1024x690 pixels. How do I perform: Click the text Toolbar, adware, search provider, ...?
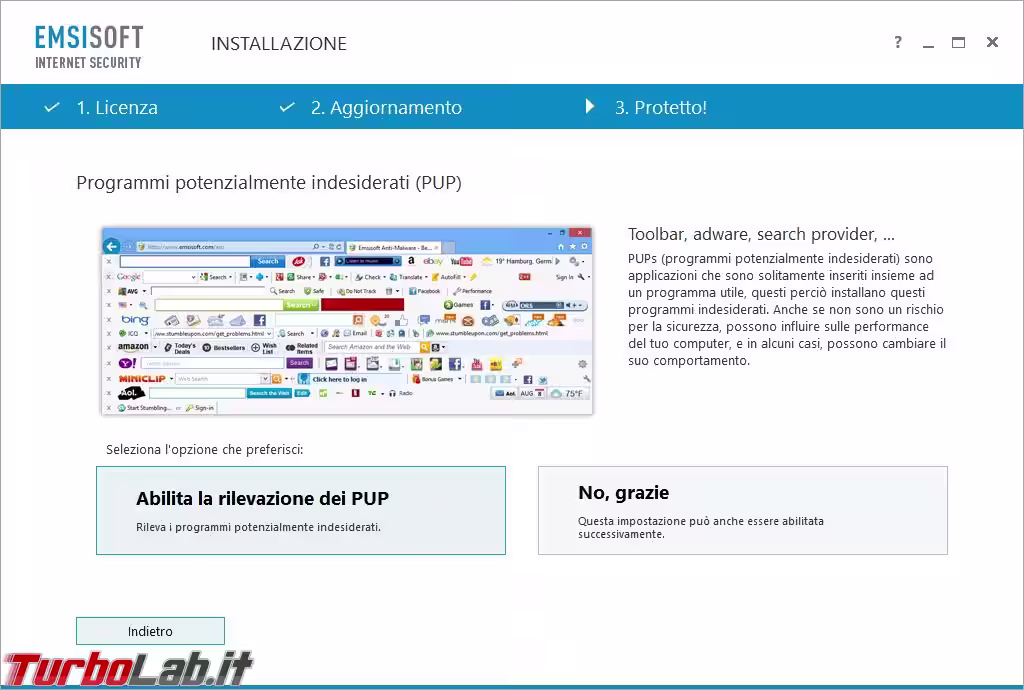[761, 234]
